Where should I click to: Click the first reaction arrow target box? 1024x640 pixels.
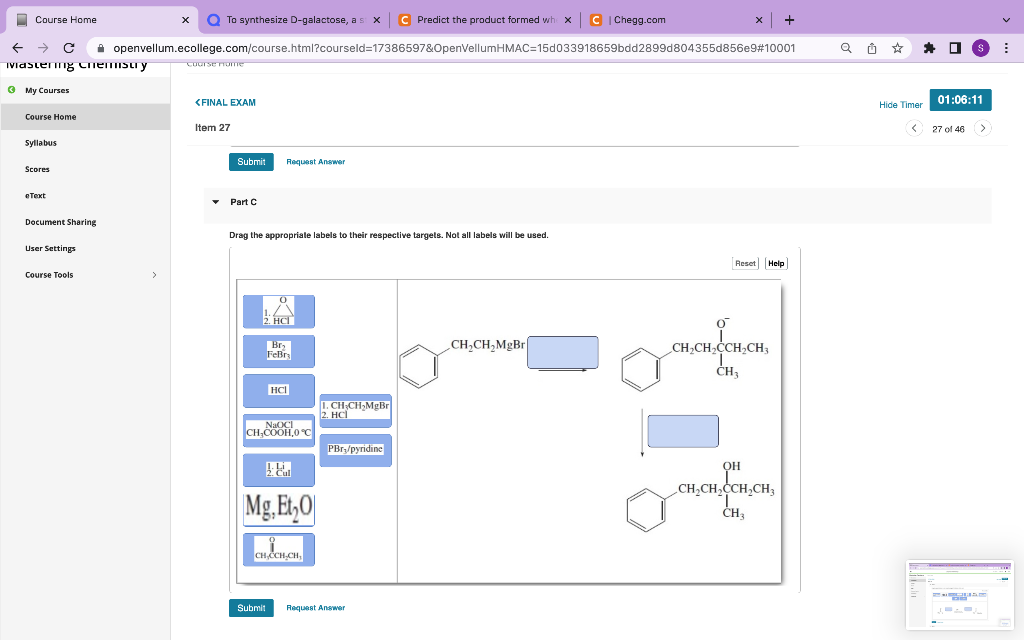(562, 353)
